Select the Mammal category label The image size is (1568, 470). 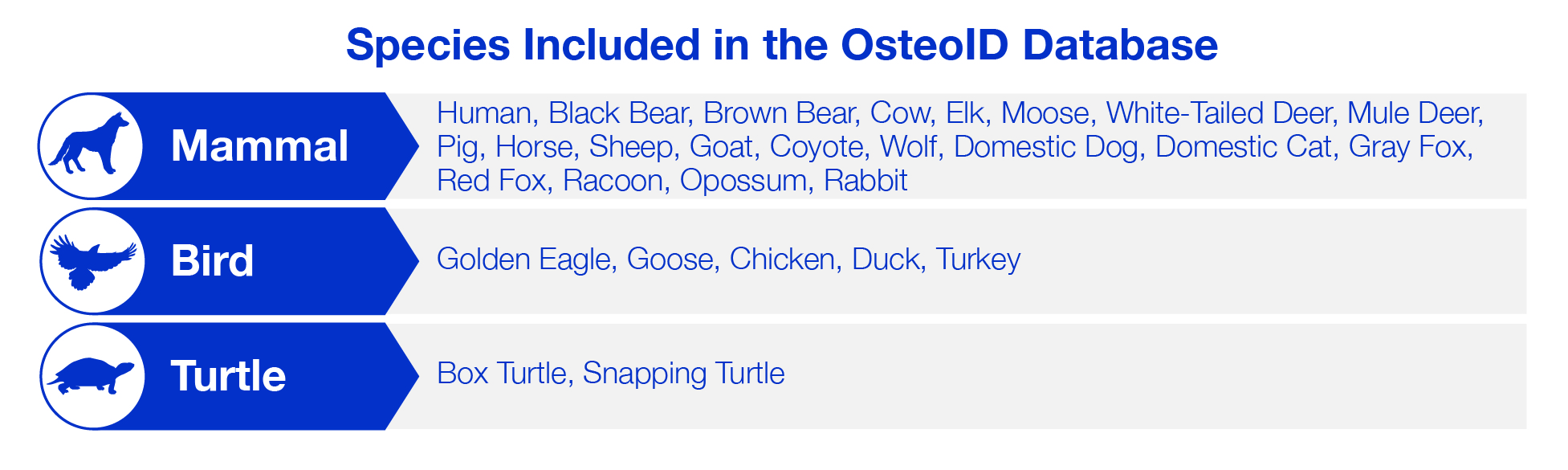pyautogui.click(x=259, y=146)
